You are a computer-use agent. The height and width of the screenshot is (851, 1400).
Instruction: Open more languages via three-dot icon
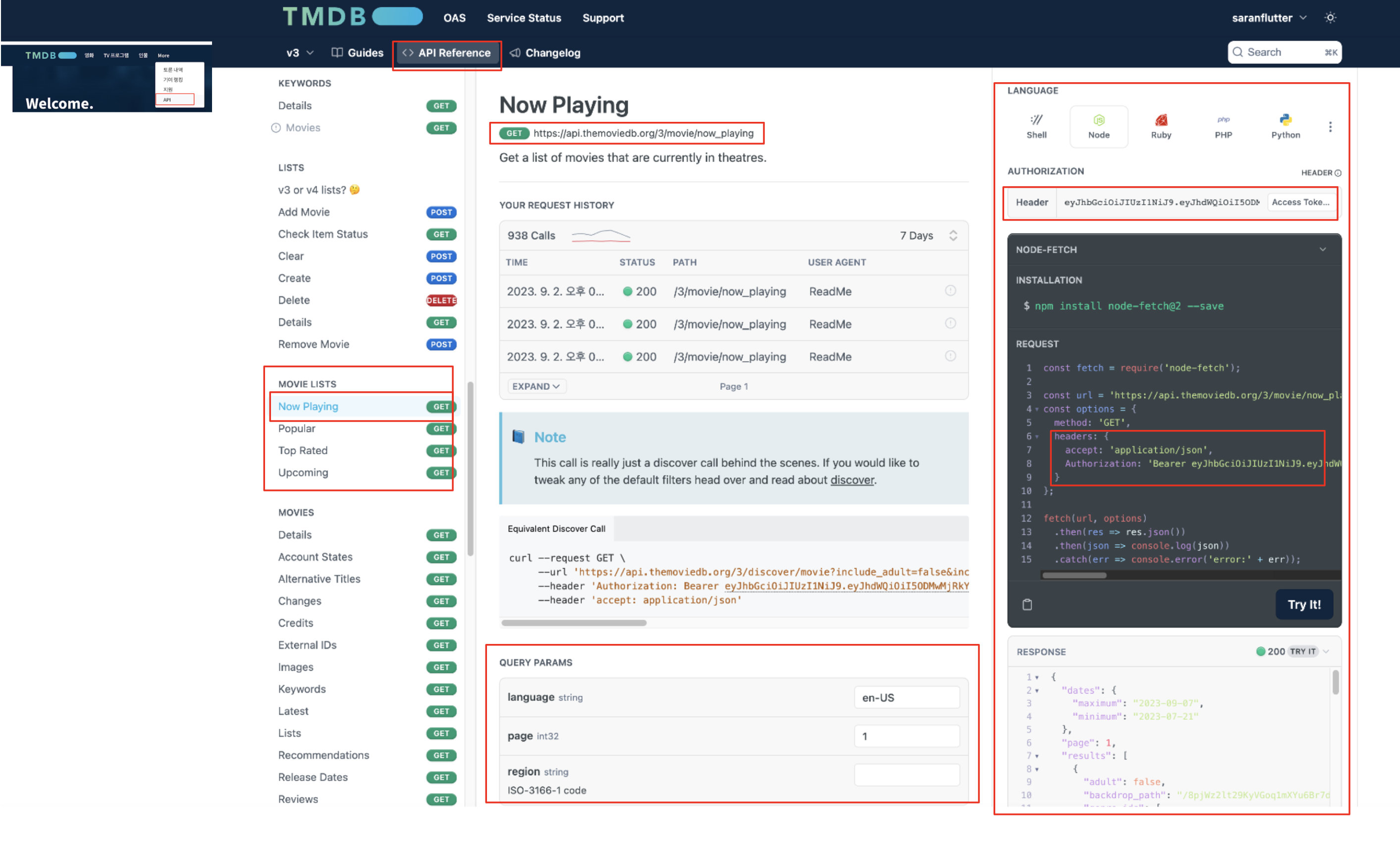coord(1330,127)
